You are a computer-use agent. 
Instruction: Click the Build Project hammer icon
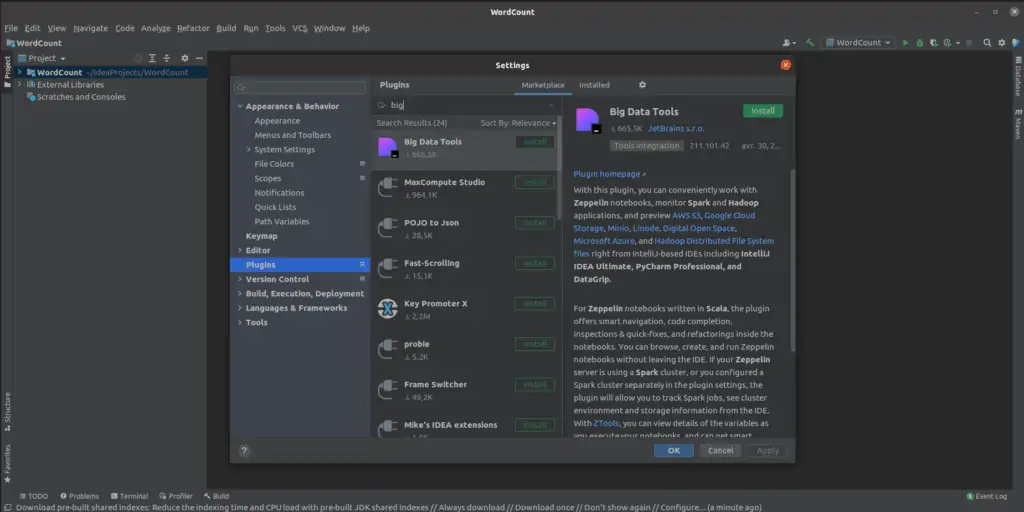(x=810, y=42)
